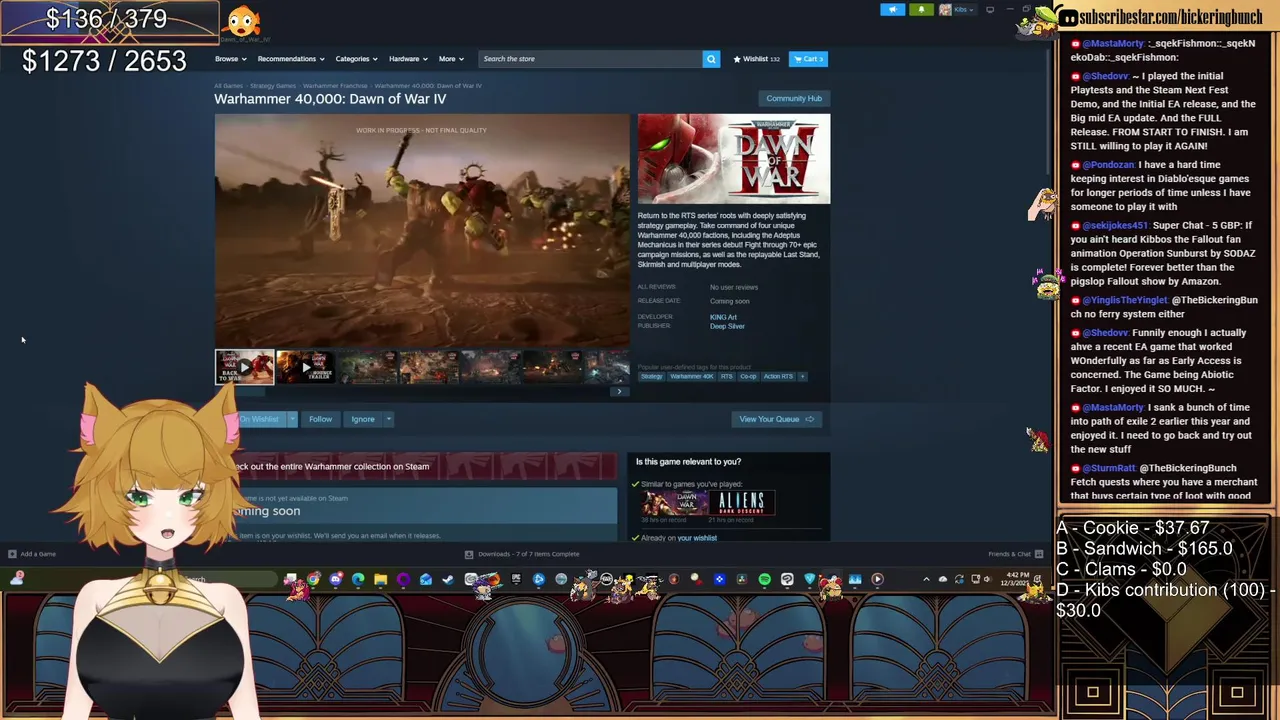Image resolution: width=1280 pixels, height=720 pixels.
Task: Open the Warhammer 40K tag
Action: [692, 376]
